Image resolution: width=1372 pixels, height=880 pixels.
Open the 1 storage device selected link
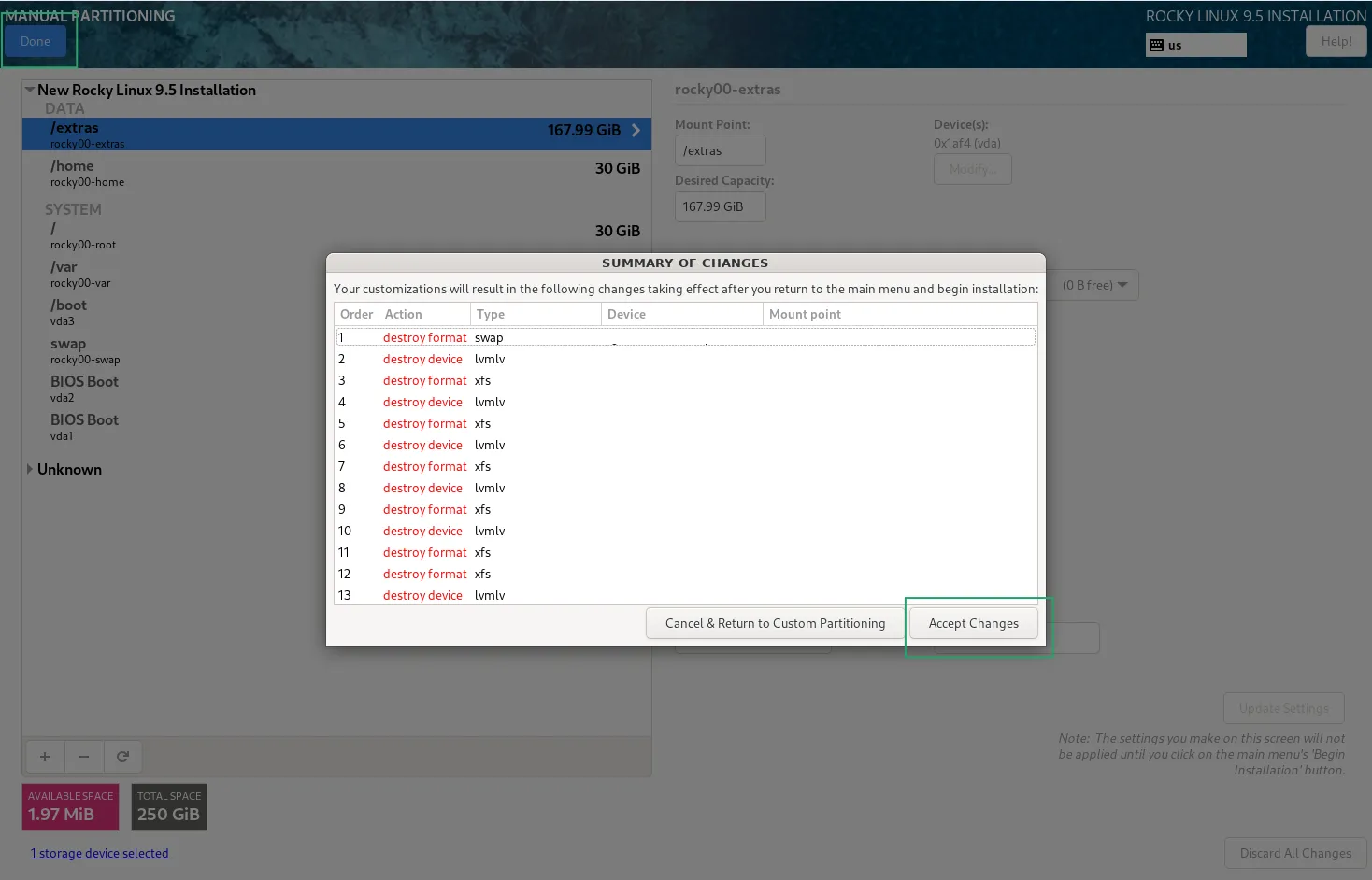[99, 853]
